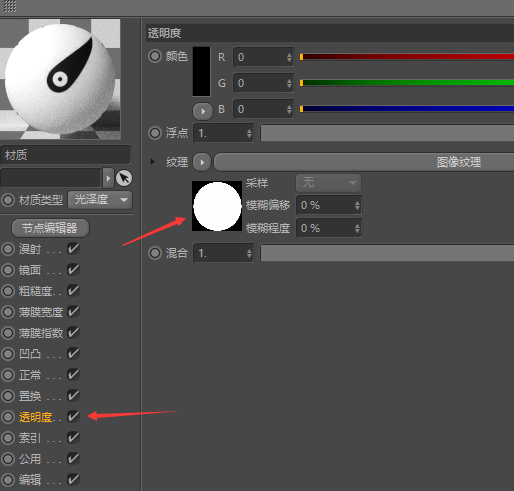Open the 采样 dropdown showing 无

(328, 183)
